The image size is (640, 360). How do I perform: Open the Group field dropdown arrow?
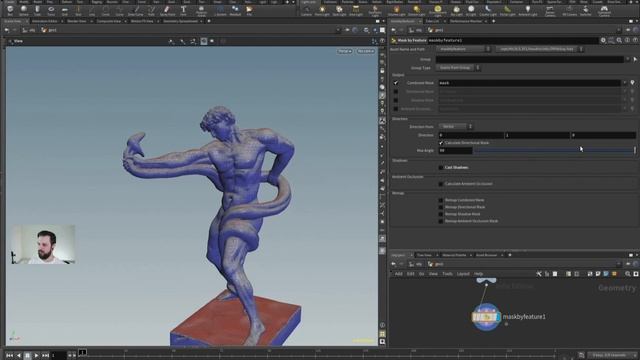point(627,59)
